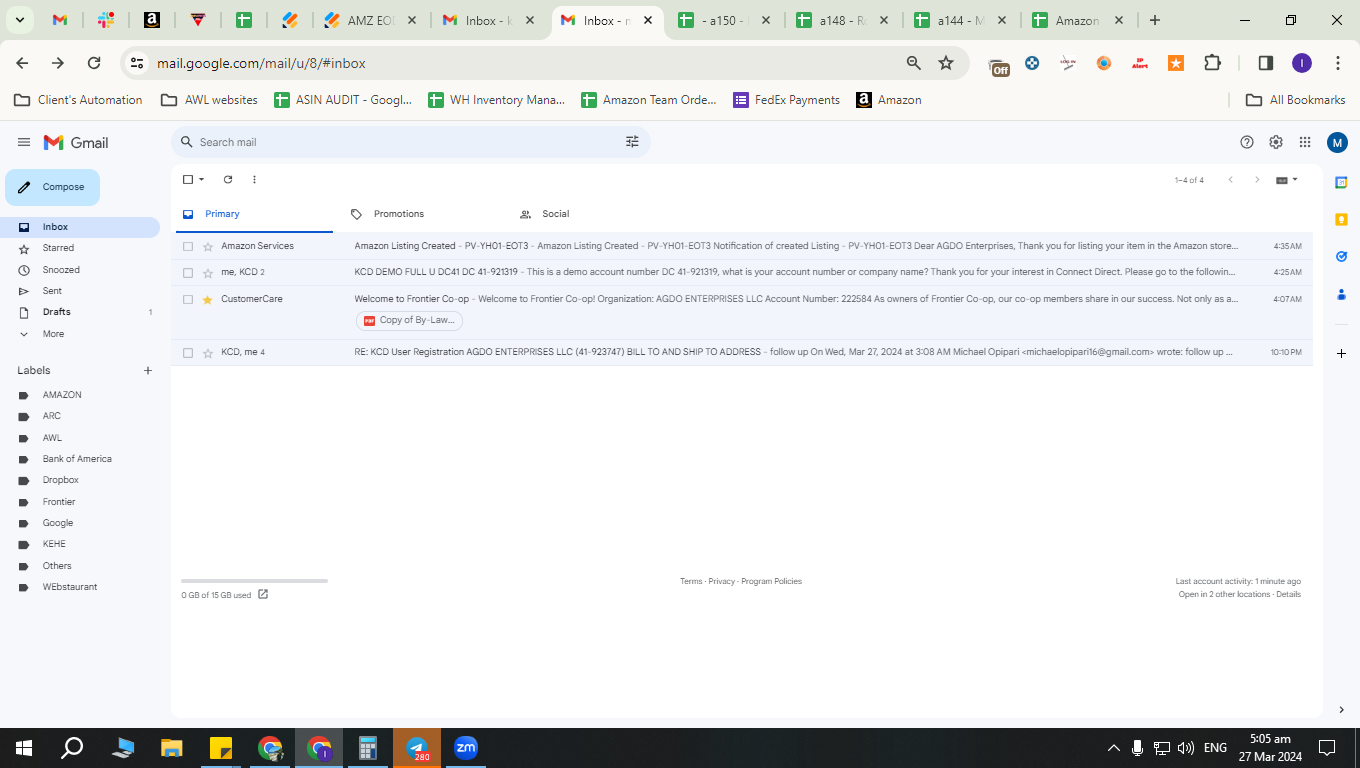The image size is (1360, 768).
Task: Open the Google account avatar M
Action: pos(1338,143)
